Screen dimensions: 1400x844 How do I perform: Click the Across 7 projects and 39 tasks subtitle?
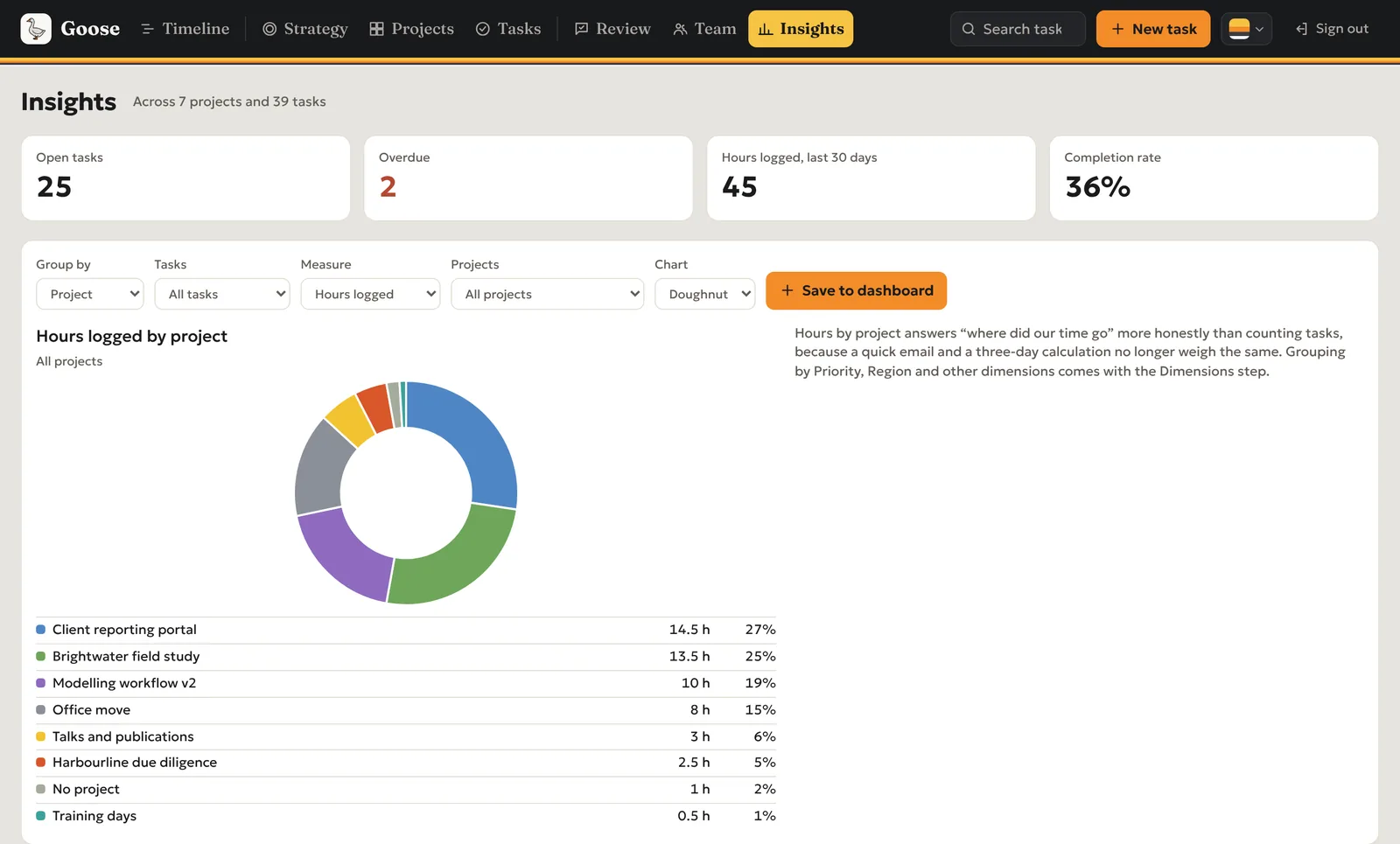click(229, 101)
